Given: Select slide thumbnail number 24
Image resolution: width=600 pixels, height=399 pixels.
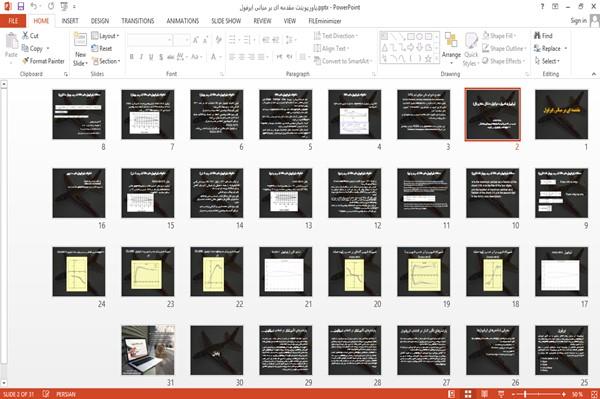Looking at the screenshot, I should [79, 271].
